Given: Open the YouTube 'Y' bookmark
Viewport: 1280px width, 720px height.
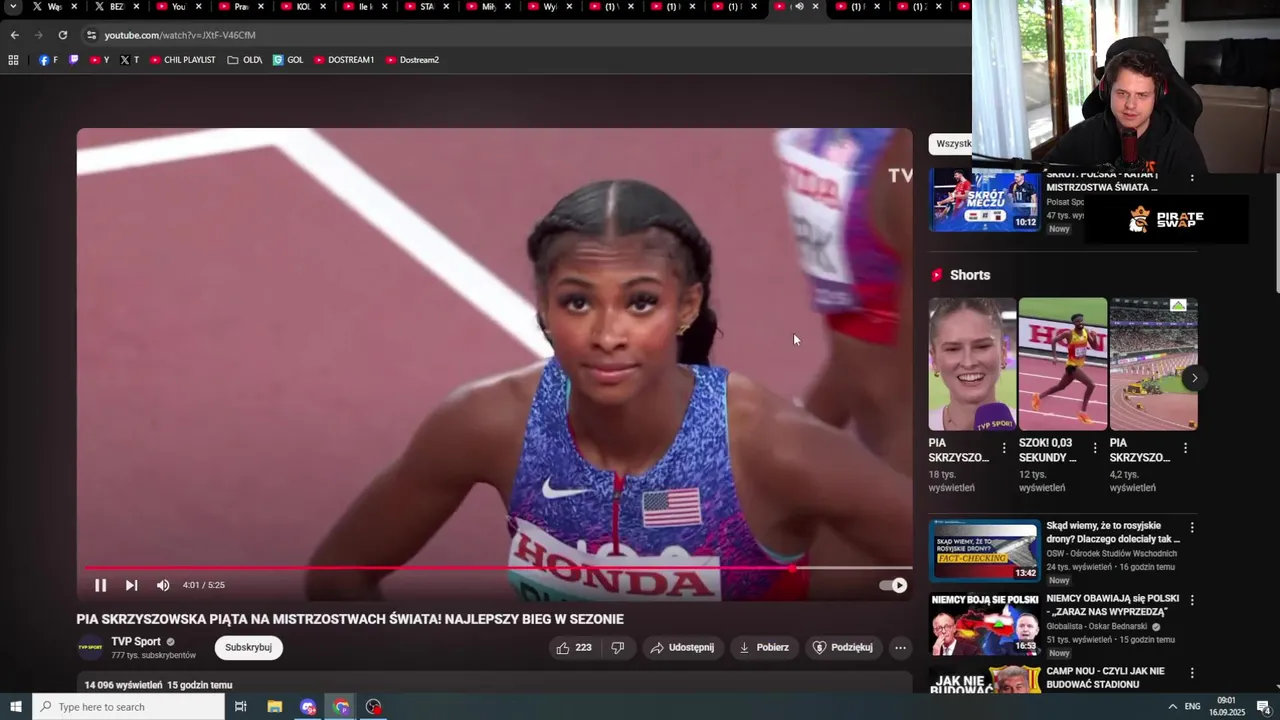Looking at the screenshot, I should [99, 60].
